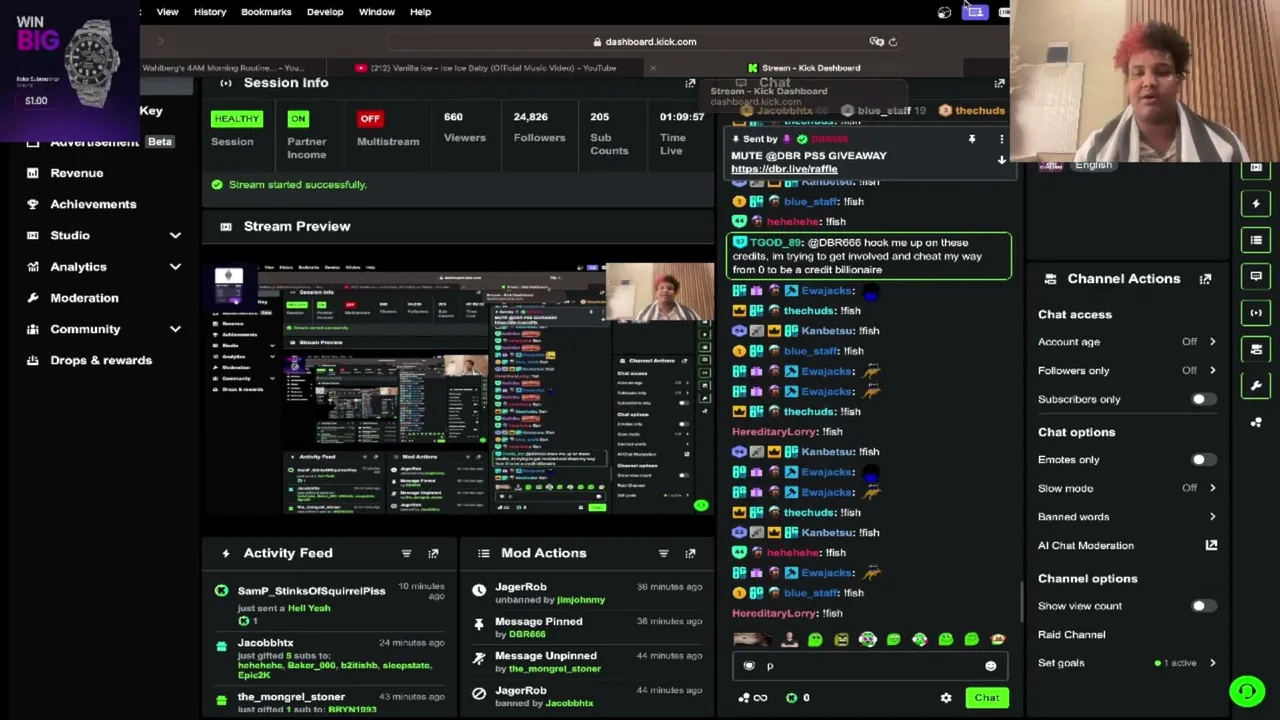Click the Achievements trophy icon

point(33,204)
